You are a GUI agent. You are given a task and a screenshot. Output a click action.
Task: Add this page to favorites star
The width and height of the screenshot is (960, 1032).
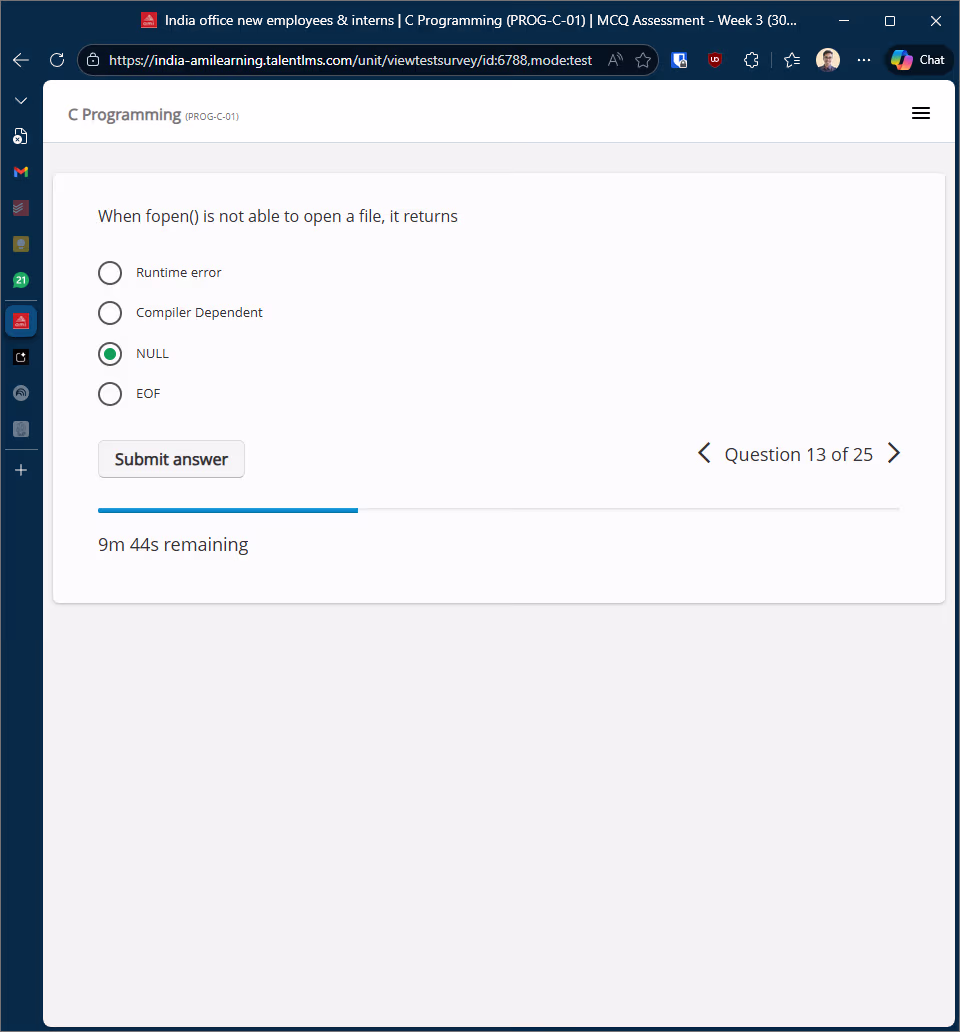click(642, 60)
